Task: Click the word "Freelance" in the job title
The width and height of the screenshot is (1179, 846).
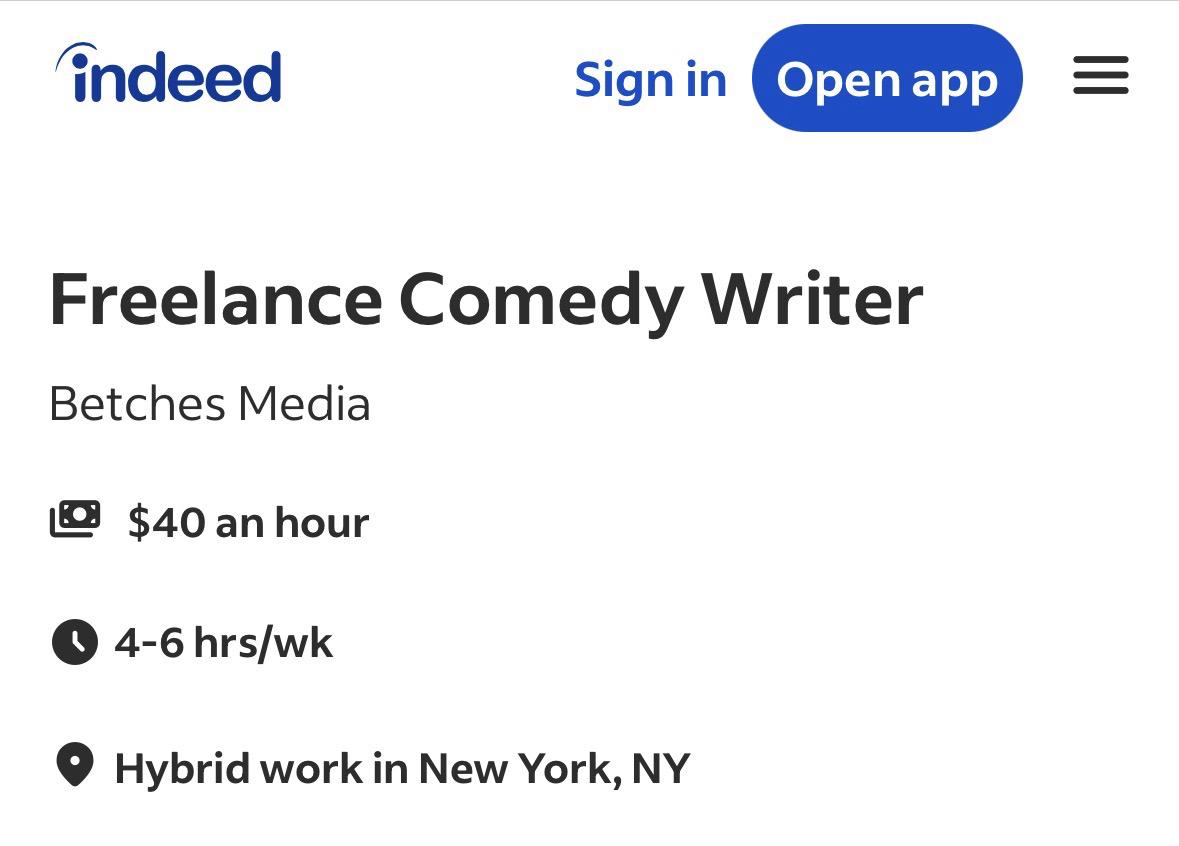Action: (215, 300)
